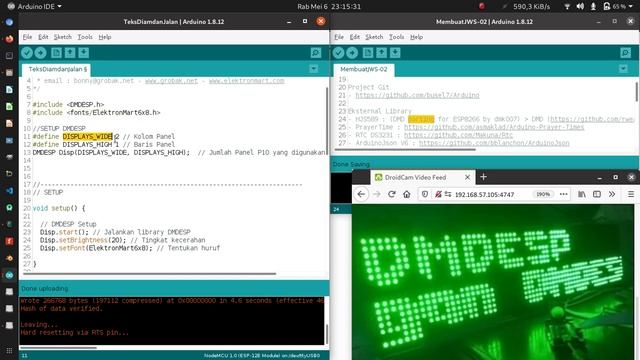The width and height of the screenshot is (640, 360).
Task: Show applications grid in dock
Action: [9, 350]
